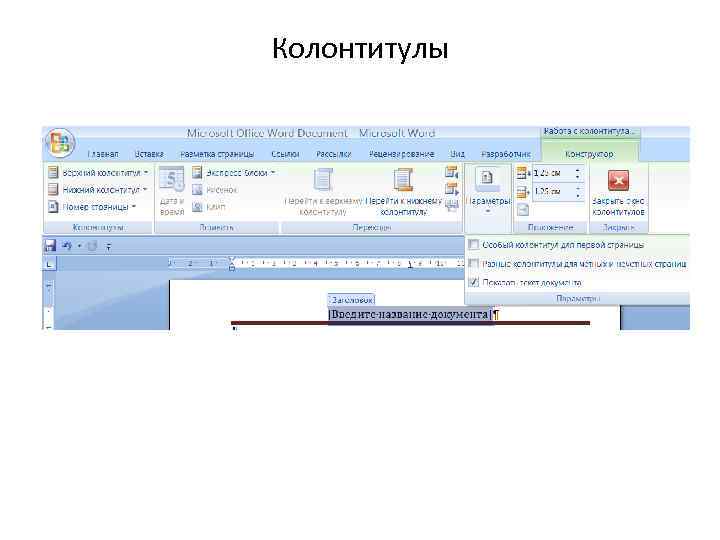Open the Экспресс-блоки dropdown
Viewport: 720px width, 540px height.
[234, 173]
